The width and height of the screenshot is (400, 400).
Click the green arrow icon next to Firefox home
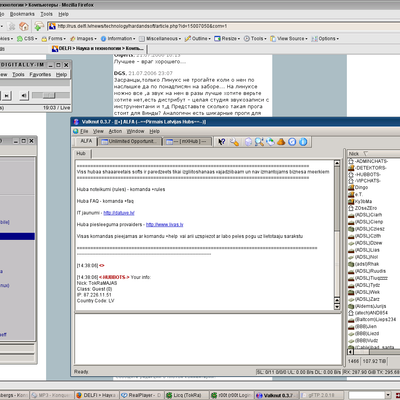pos(39,26)
